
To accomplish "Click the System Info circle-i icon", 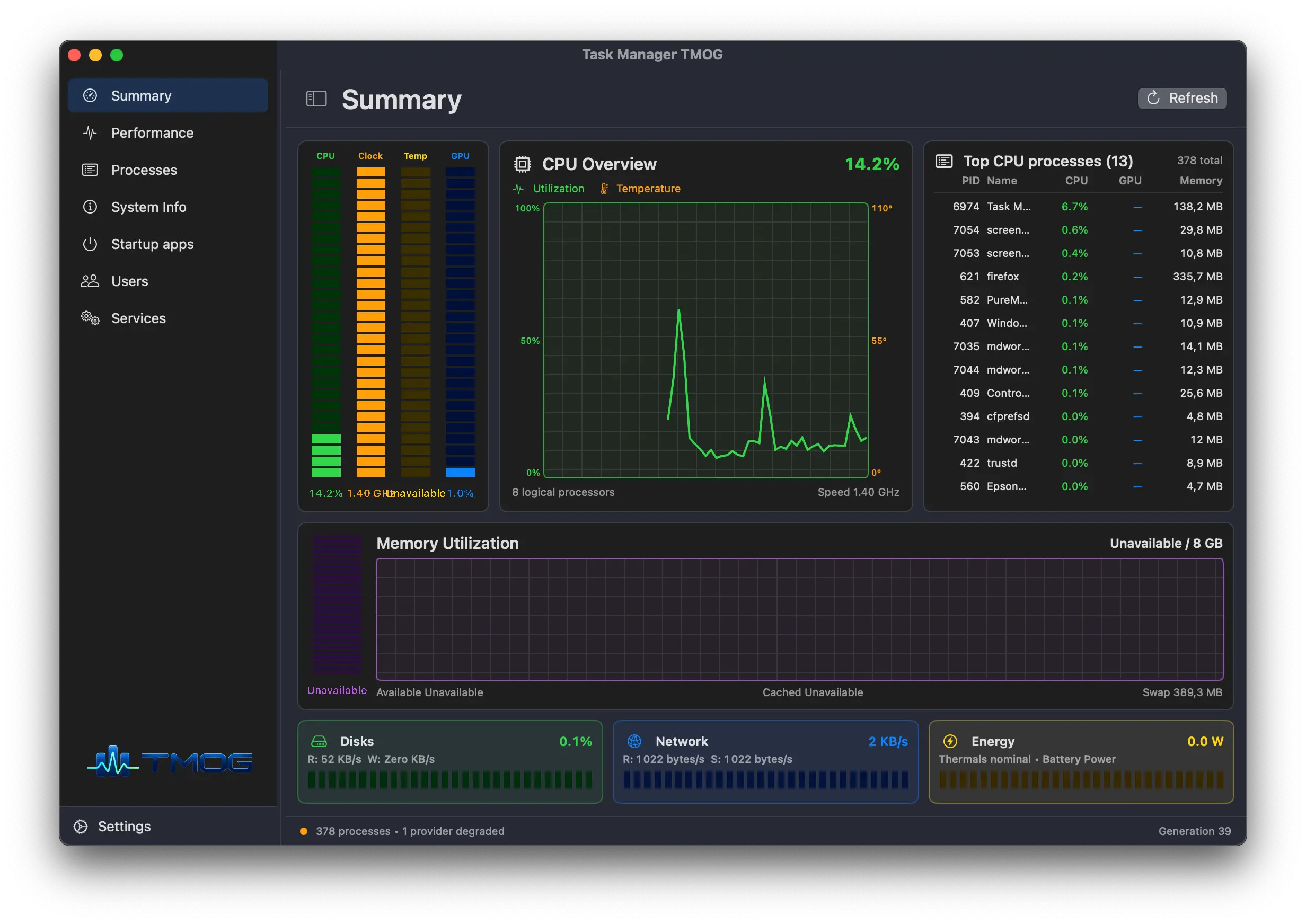I will click(x=90, y=207).
